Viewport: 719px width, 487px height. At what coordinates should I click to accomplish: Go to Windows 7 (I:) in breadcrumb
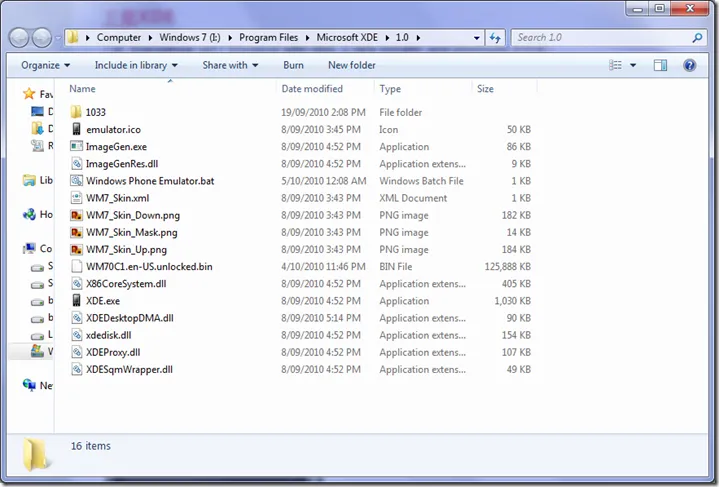190,38
